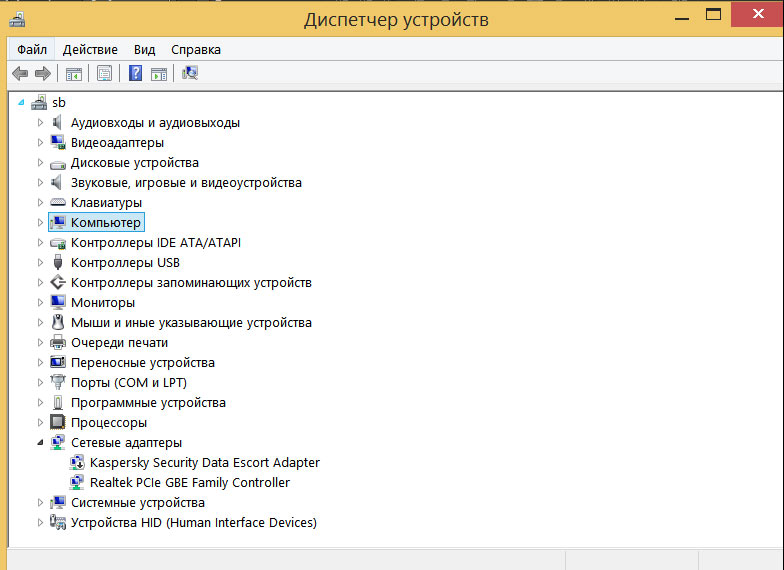Click the Back arrow toolbar icon
Image resolution: width=784 pixels, height=570 pixels.
(x=20, y=74)
